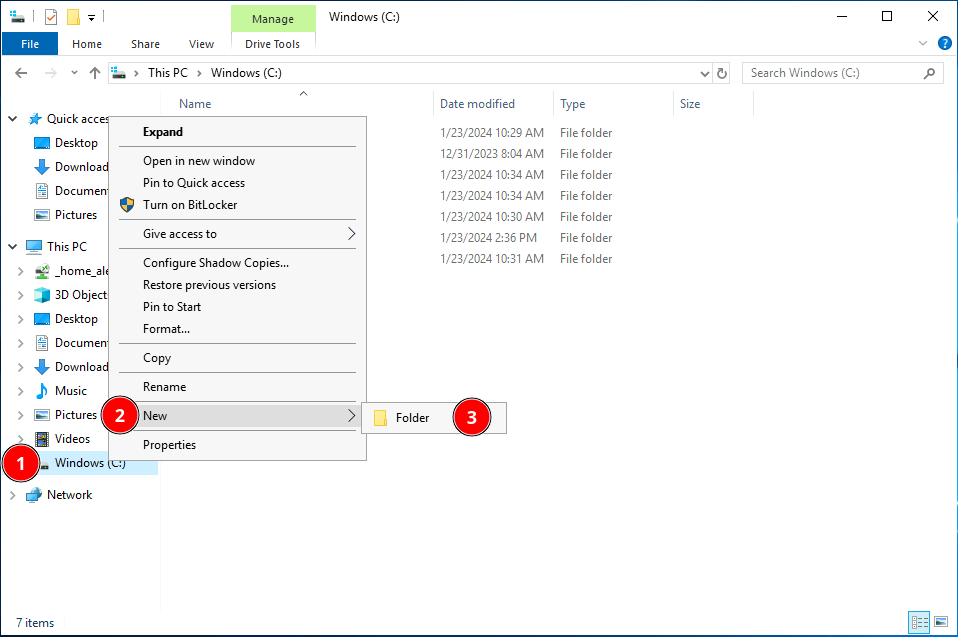Open the Drive Tools ribbon tab
This screenshot has height=637, width=958.
[x=272, y=44]
